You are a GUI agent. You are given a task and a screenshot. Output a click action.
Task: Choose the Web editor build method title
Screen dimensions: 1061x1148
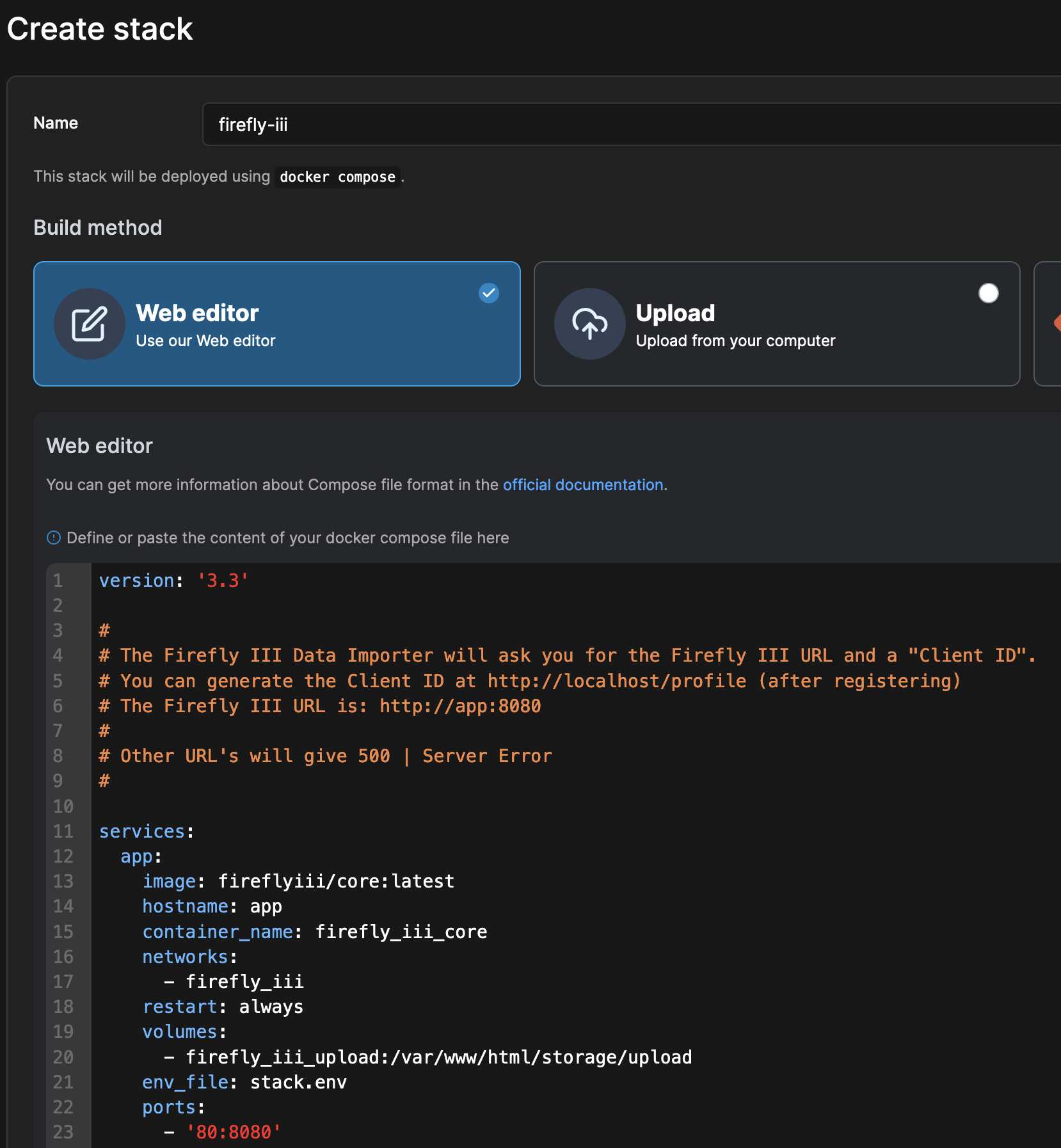197,313
